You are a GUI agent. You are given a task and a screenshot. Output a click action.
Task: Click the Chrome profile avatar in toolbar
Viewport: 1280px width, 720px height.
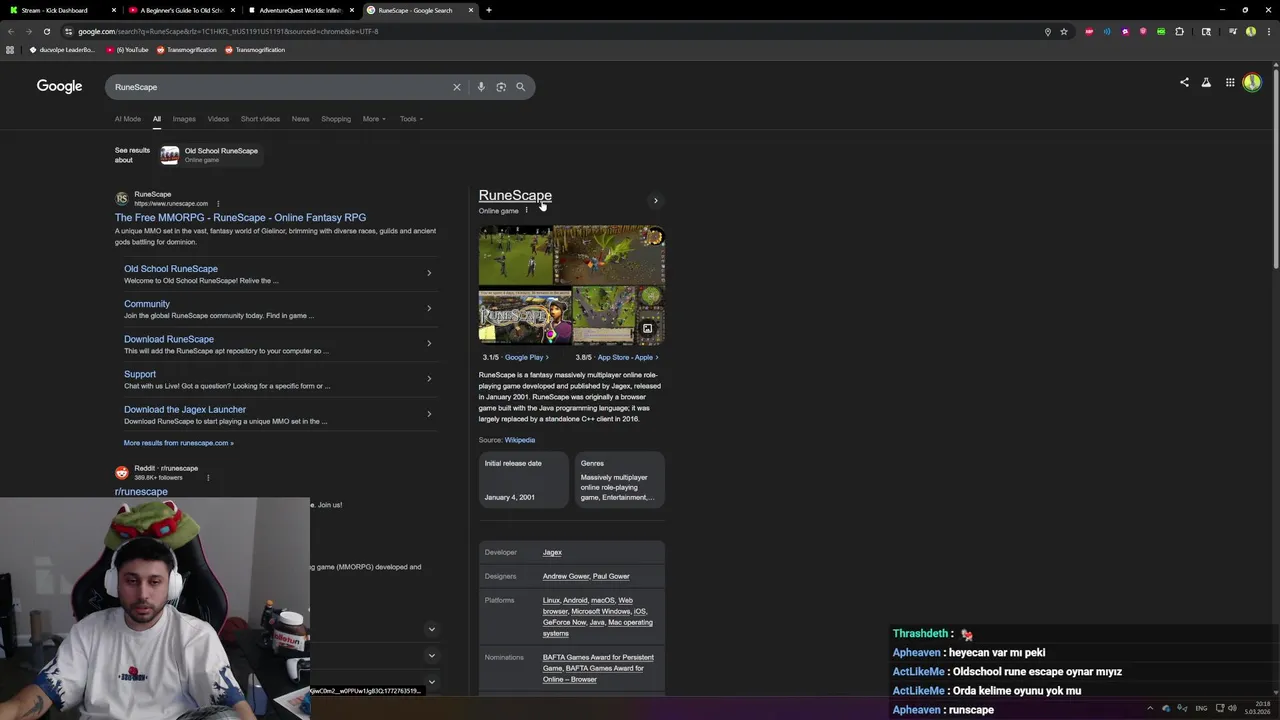[1251, 31]
